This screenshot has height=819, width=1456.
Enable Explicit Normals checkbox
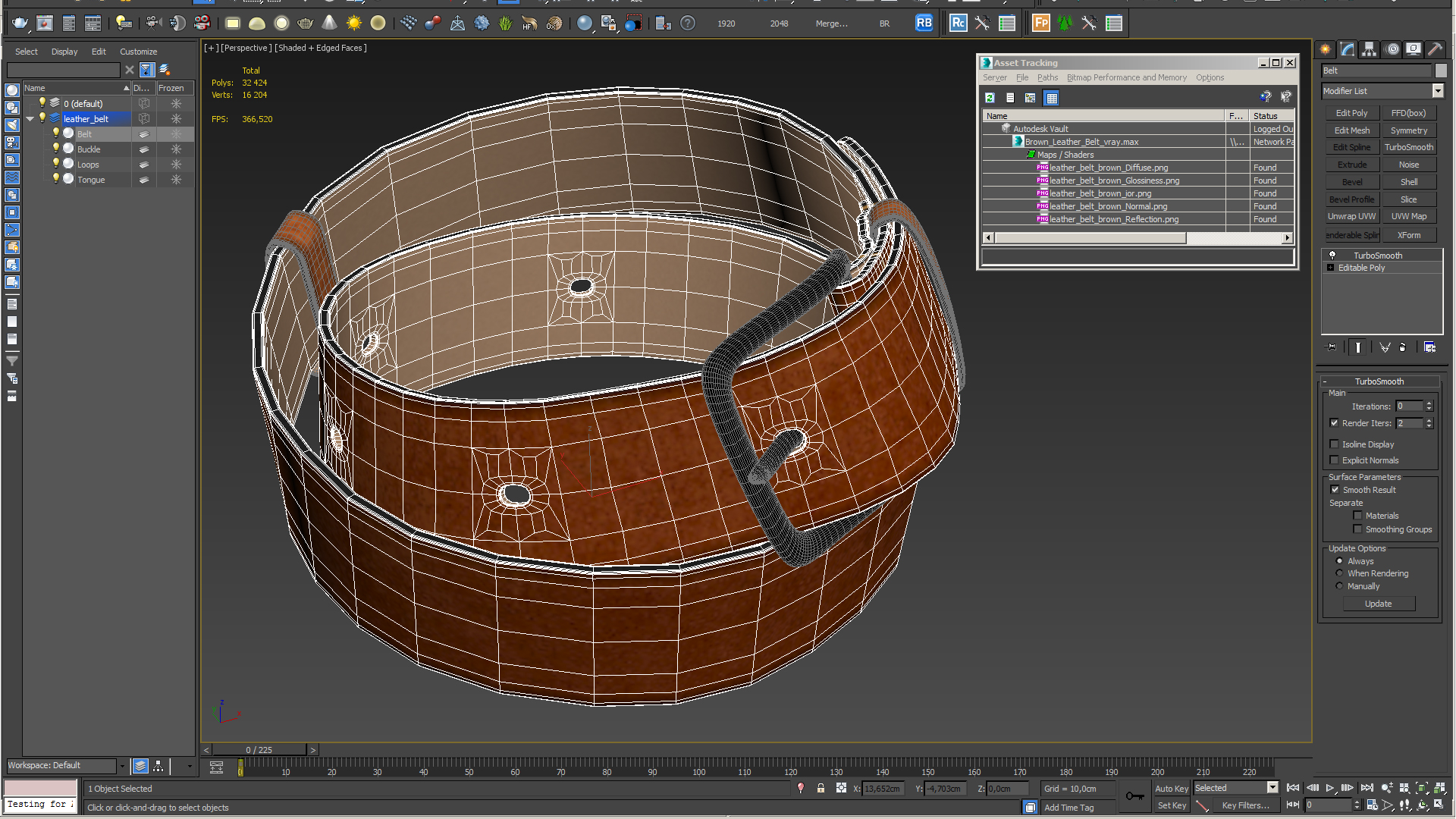[x=1335, y=460]
